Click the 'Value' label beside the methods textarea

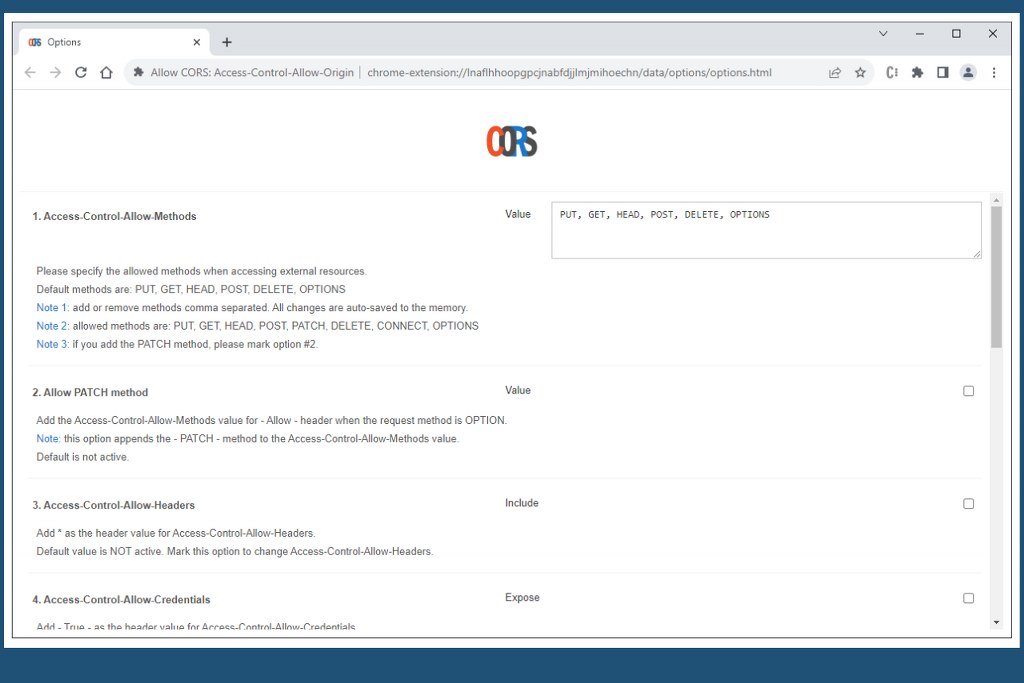(518, 214)
